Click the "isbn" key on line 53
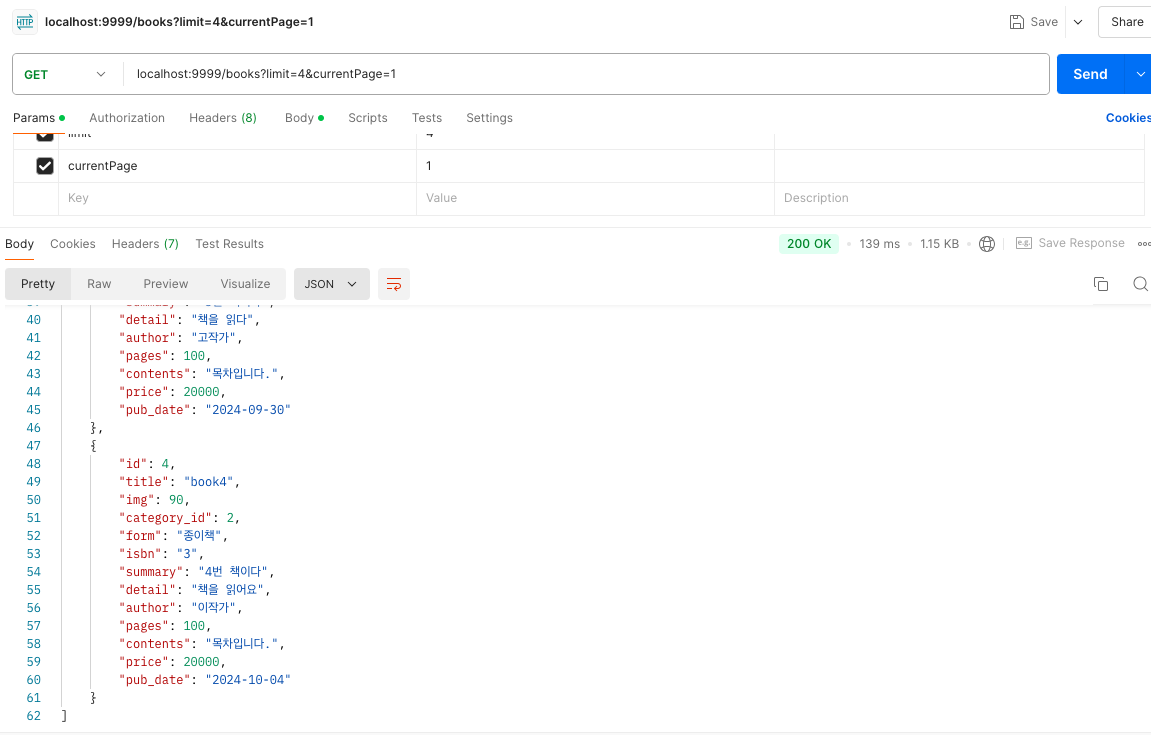The image size is (1151, 735). 140,554
